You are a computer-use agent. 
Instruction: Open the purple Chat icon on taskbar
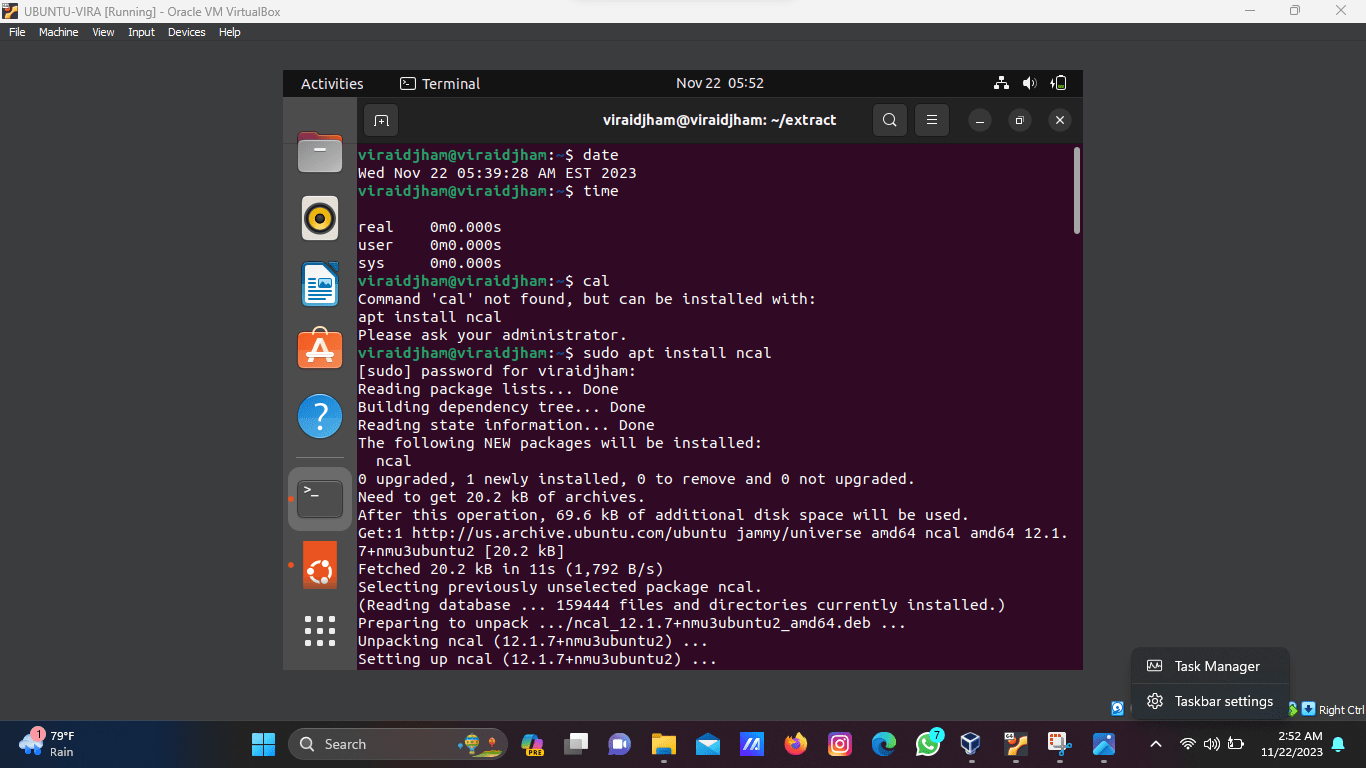pyautogui.click(x=619, y=744)
